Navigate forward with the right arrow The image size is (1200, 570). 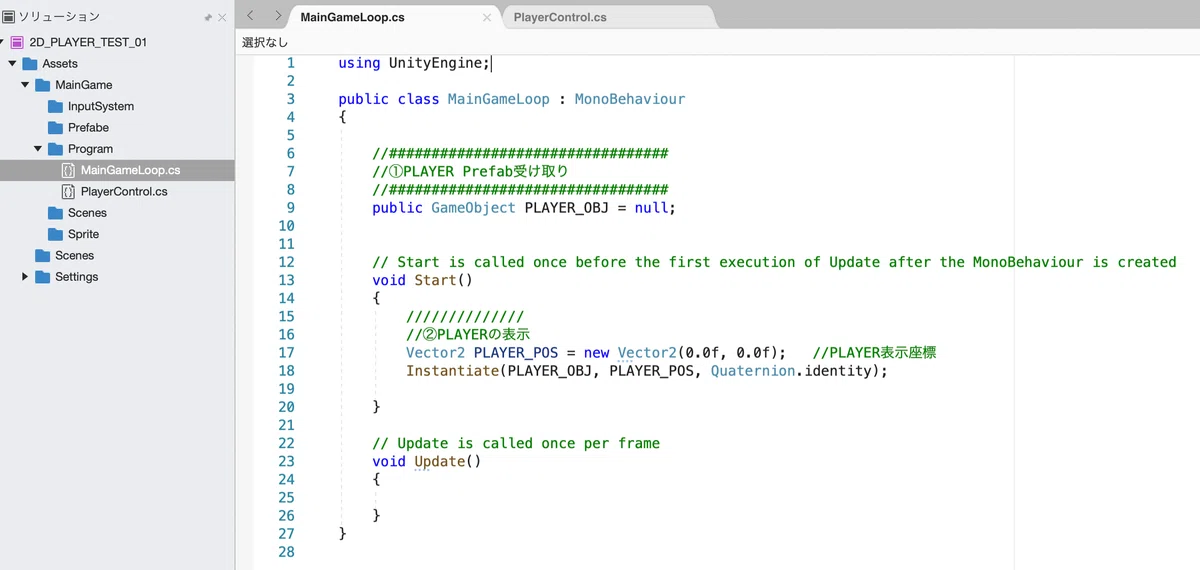pos(277,15)
